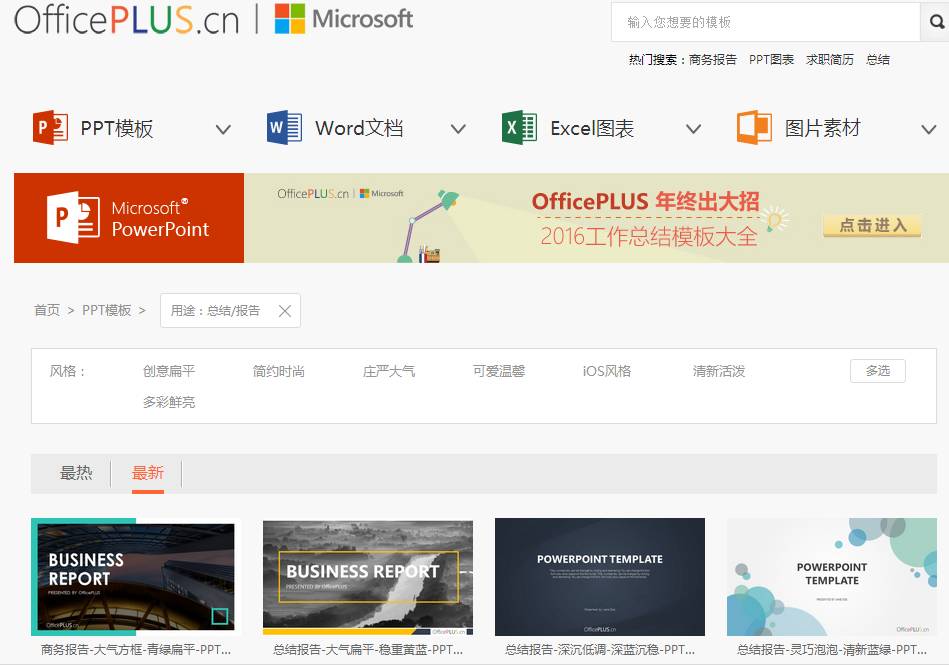Click the 多选 multi-select button

coord(877,371)
